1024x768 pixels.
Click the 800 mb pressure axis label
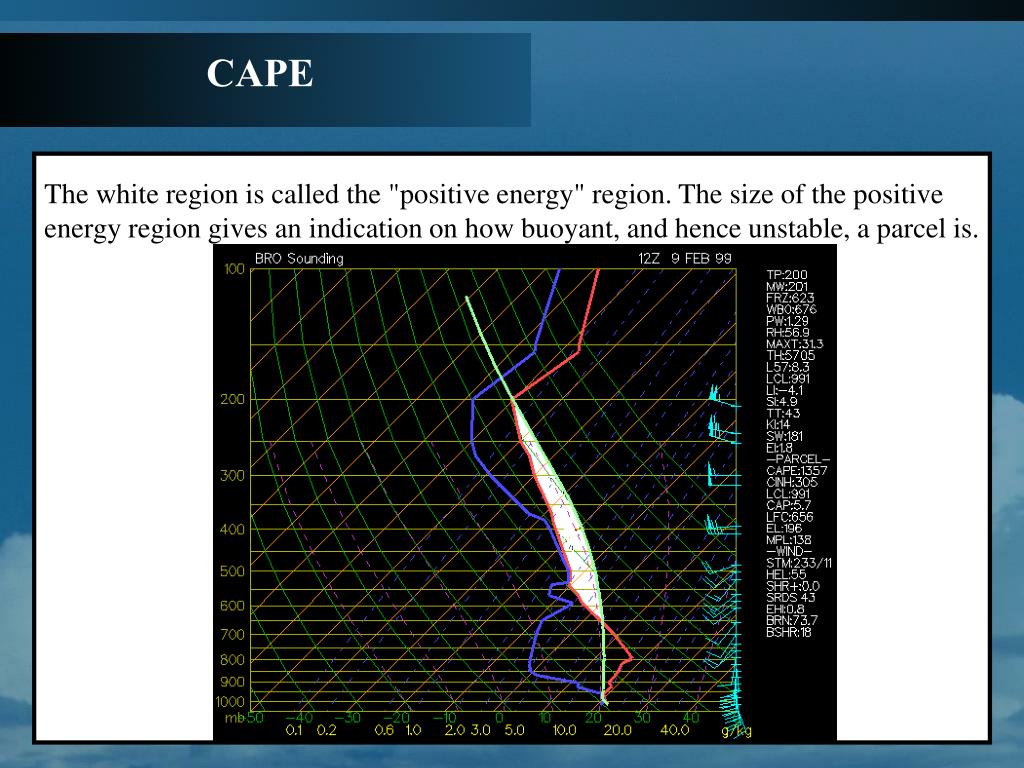(x=232, y=660)
